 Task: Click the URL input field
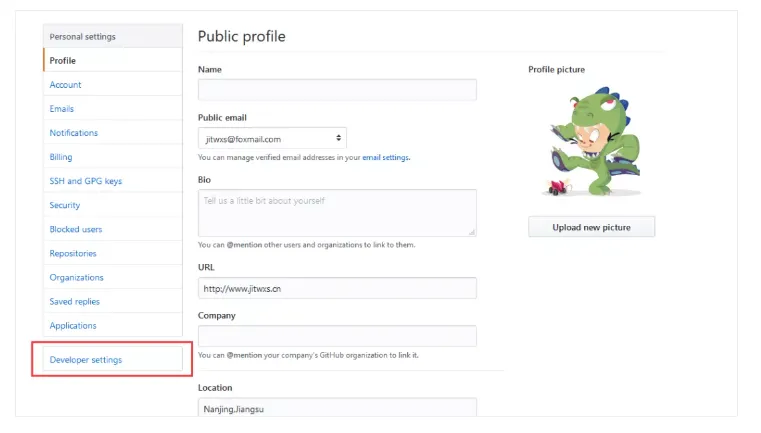[x=337, y=288]
